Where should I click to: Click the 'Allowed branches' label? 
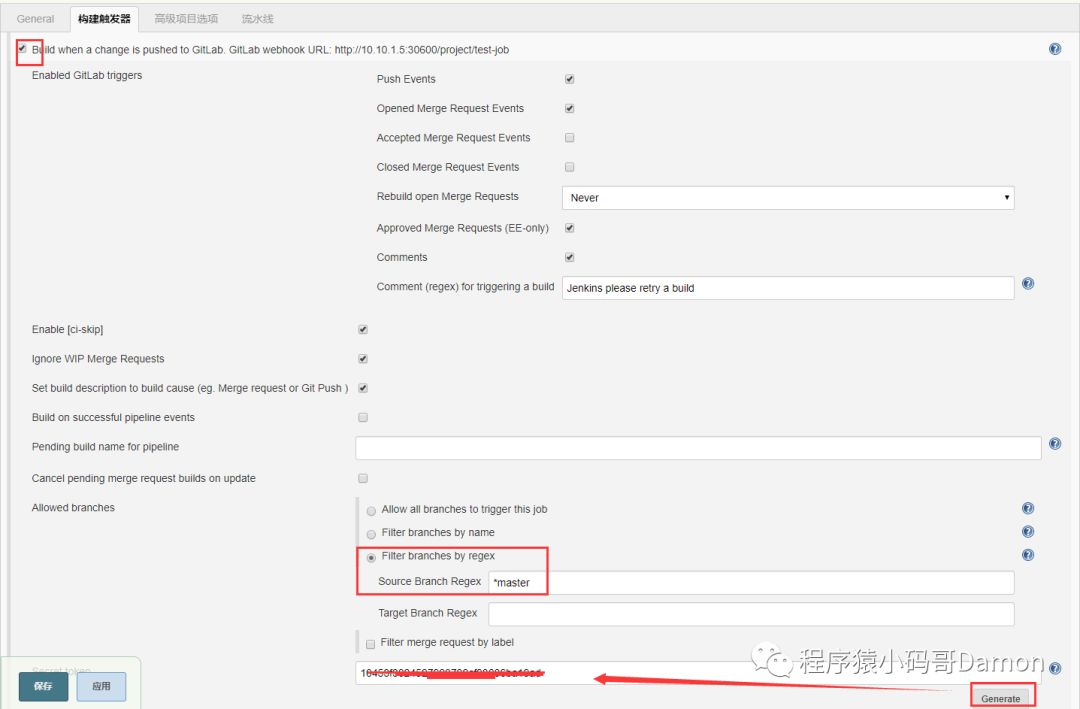click(73, 508)
